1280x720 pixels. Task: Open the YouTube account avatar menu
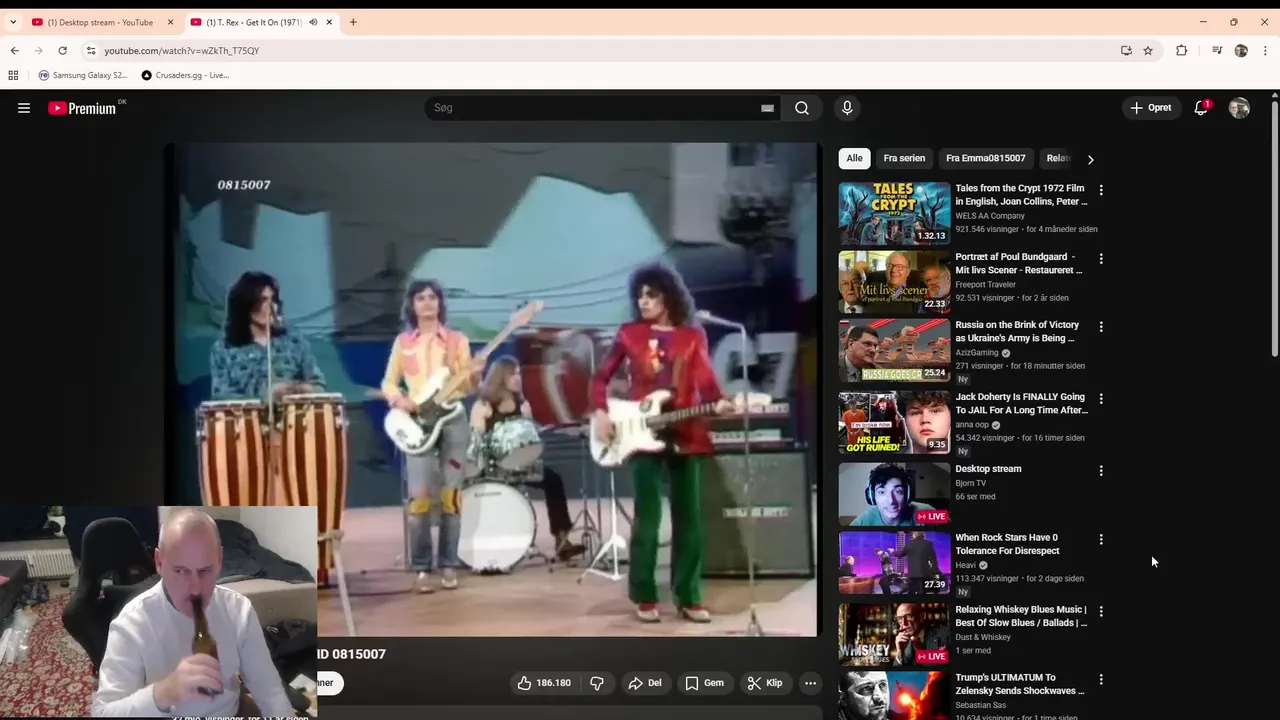[1239, 108]
